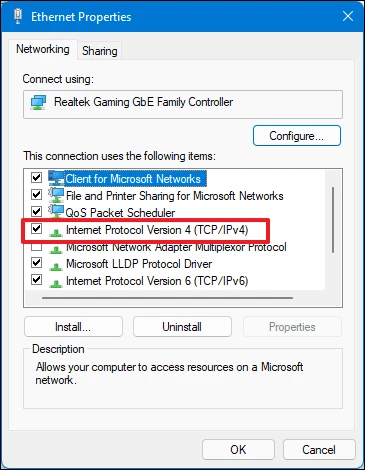Uncheck Client for Microsoft Networks checkbox

click(x=36, y=177)
